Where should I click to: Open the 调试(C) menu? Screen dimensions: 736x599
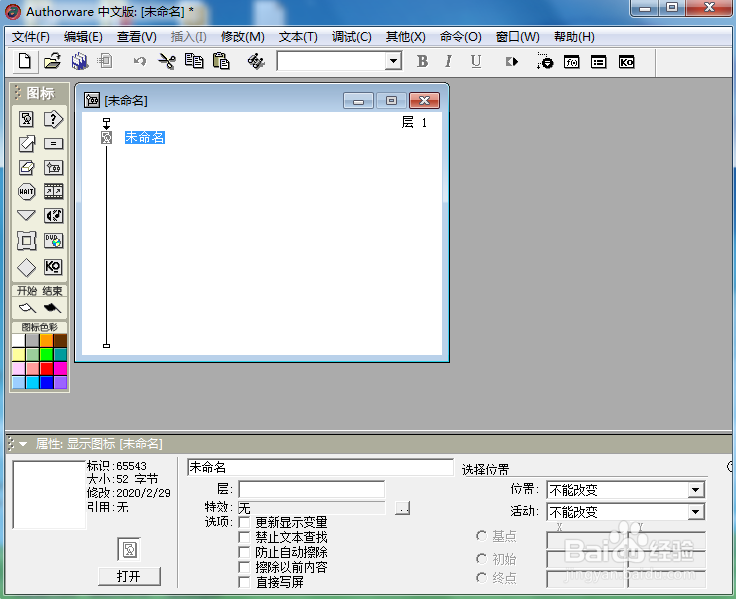pos(352,37)
